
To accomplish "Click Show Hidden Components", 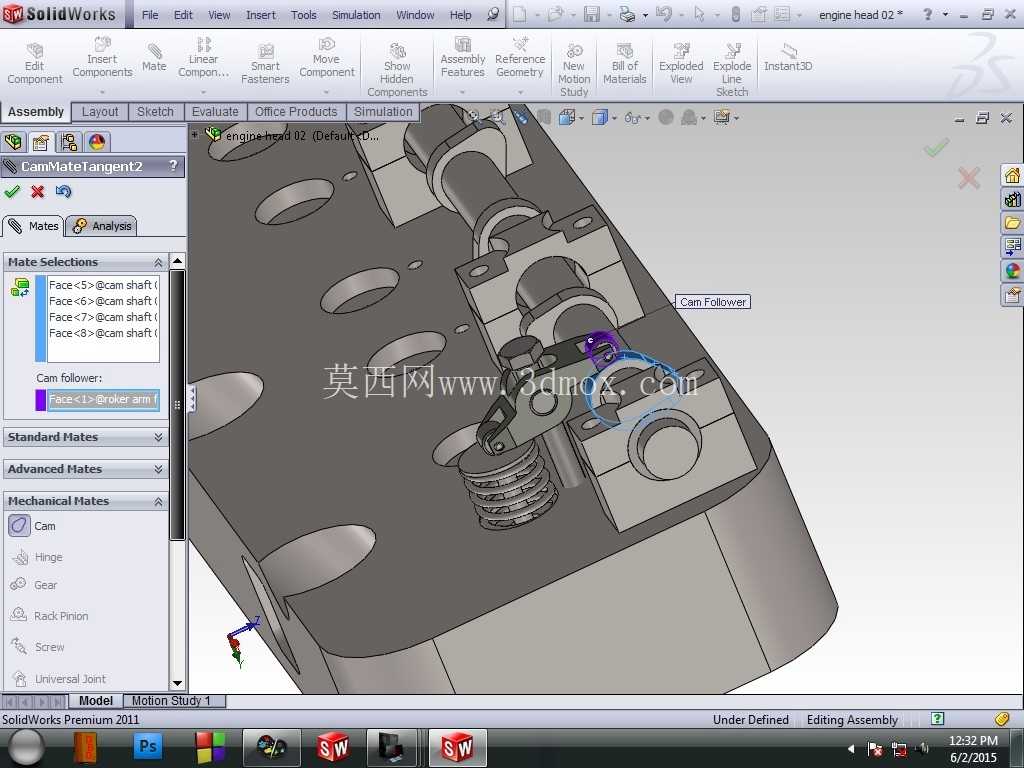I will 397,71.
